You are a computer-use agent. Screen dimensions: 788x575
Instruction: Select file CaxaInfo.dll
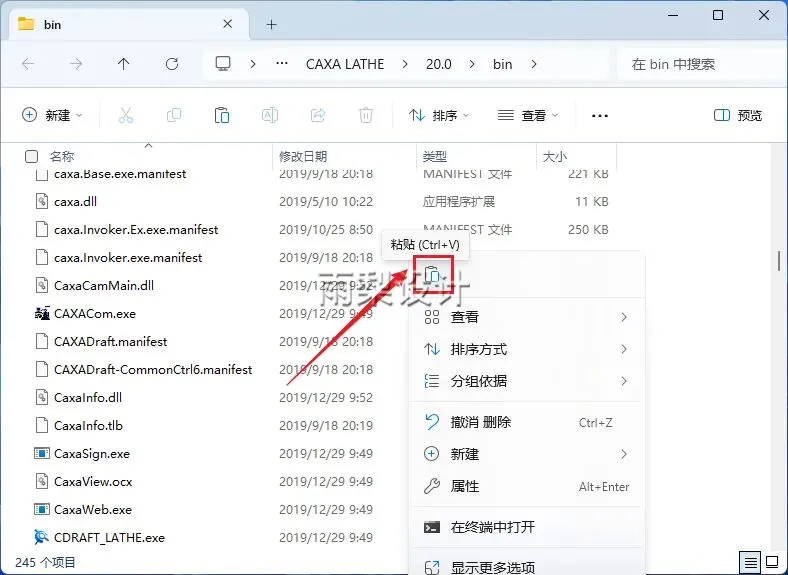coord(88,398)
